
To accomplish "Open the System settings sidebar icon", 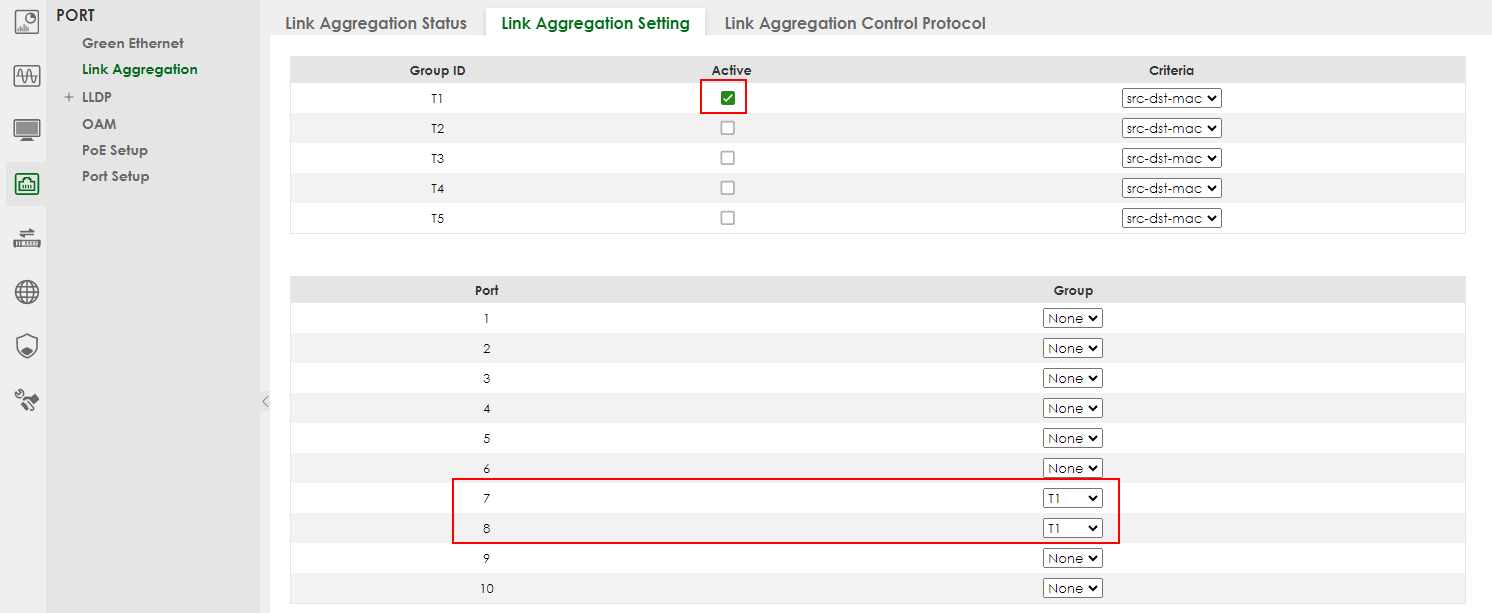I will click(26, 128).
